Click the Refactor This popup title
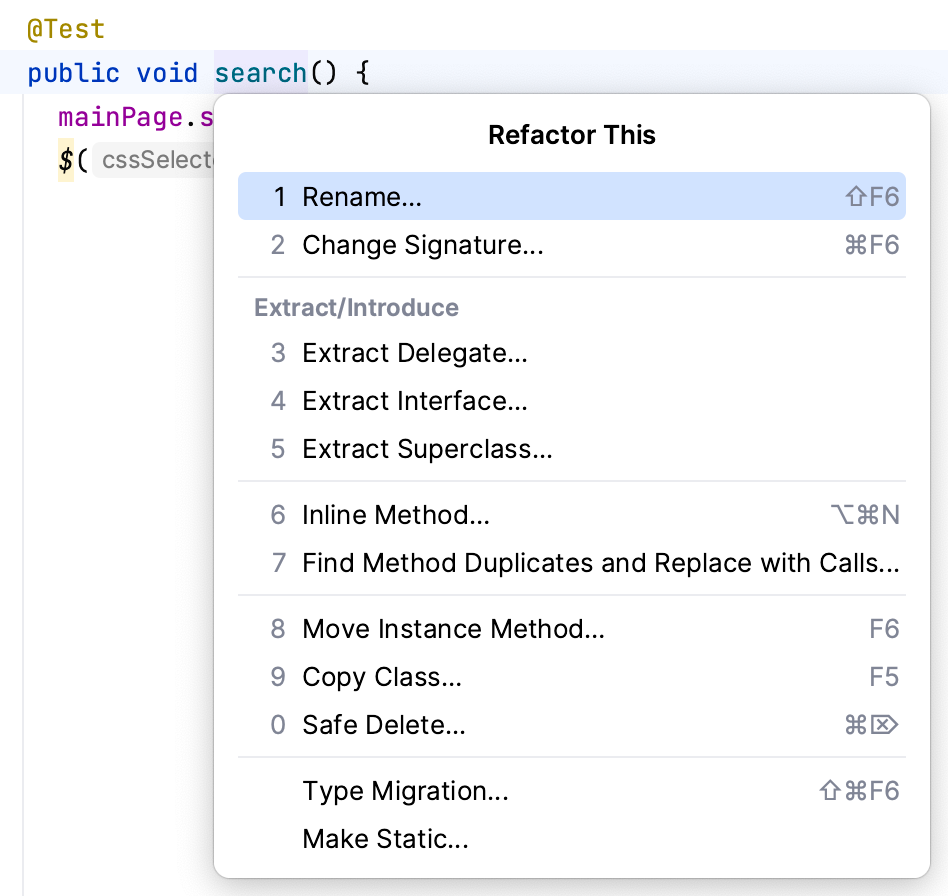This screenshot has height=896, width=948. (572, 135)
